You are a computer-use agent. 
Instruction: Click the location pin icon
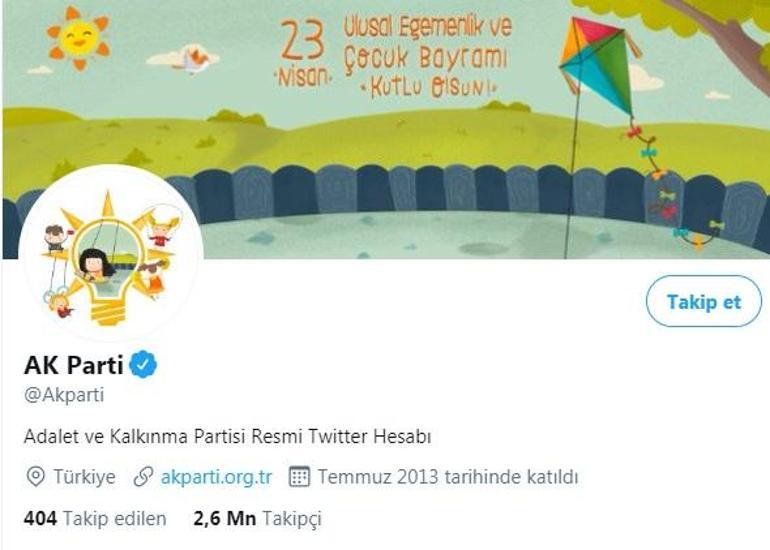35,477
